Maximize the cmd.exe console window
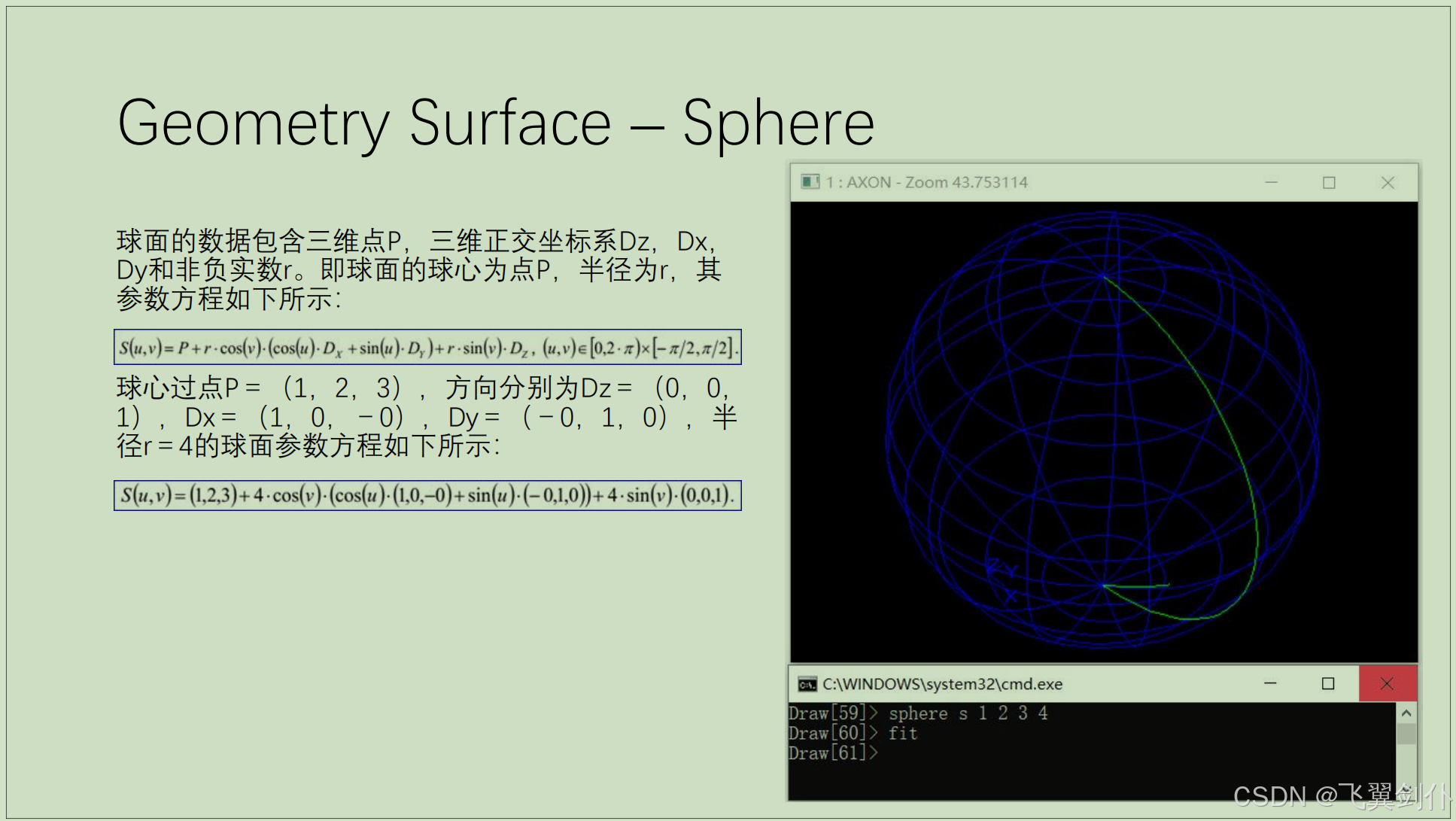This screenshot has width=1456, height=821. pos(1328,683)
